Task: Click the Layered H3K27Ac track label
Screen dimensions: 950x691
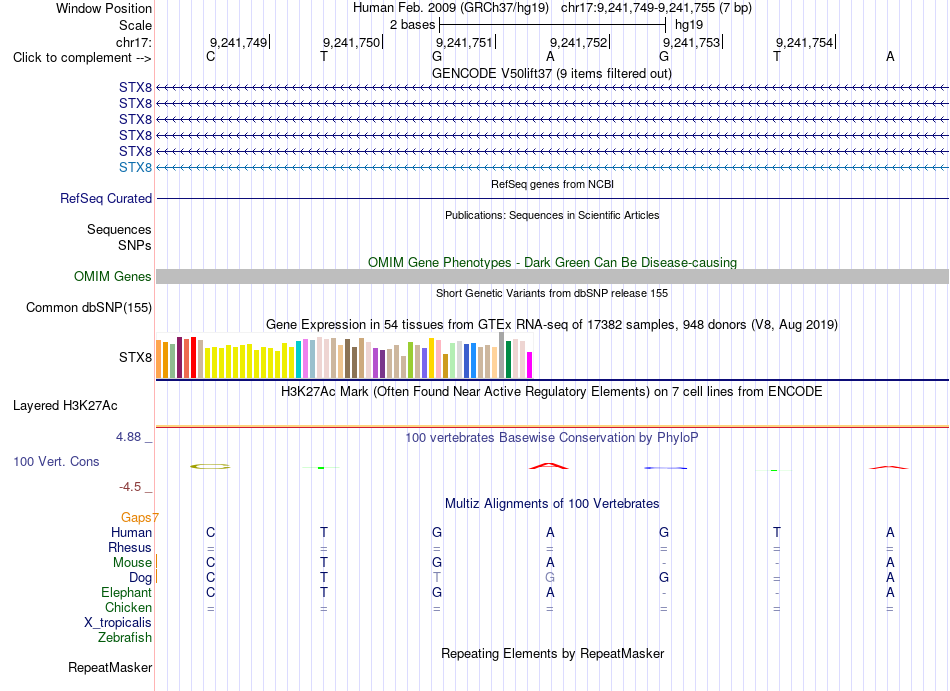Action: pos(65,405)
